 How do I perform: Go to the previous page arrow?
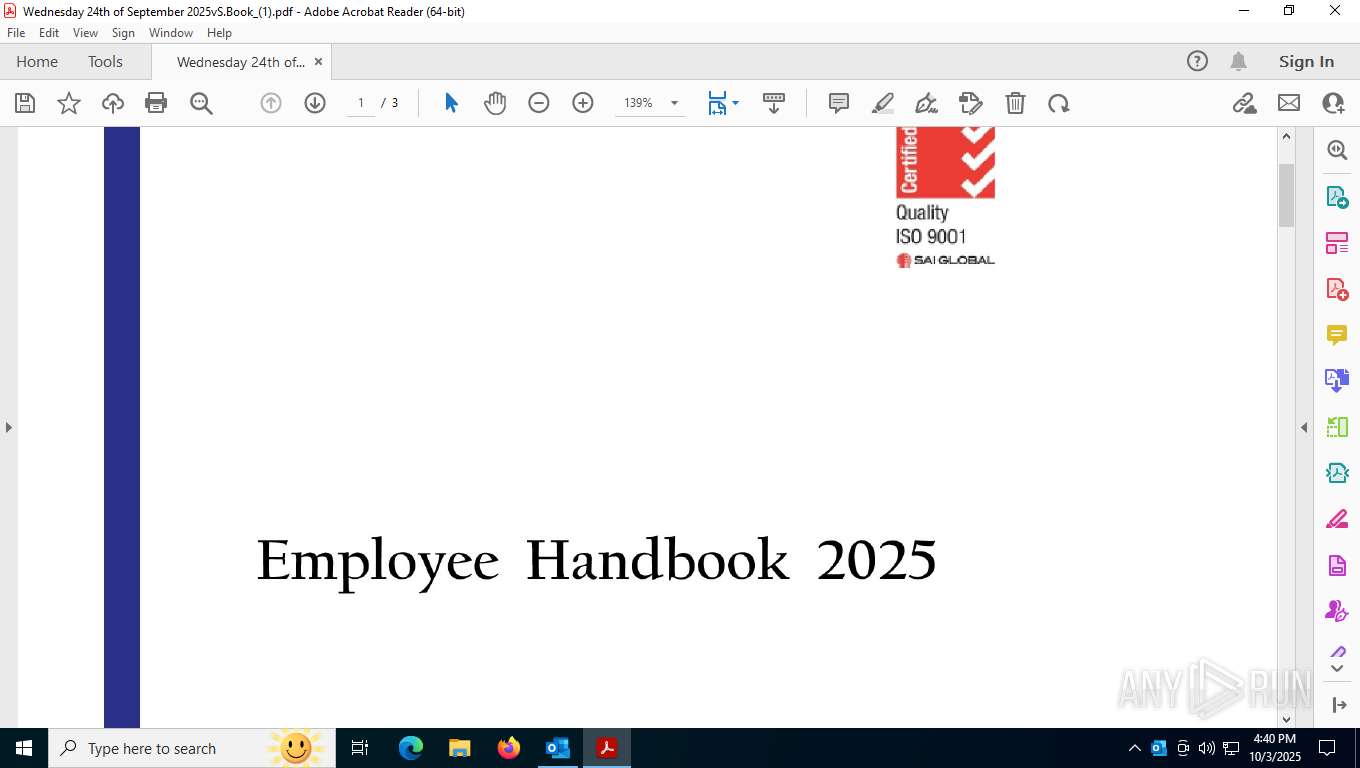pos(271,103)
